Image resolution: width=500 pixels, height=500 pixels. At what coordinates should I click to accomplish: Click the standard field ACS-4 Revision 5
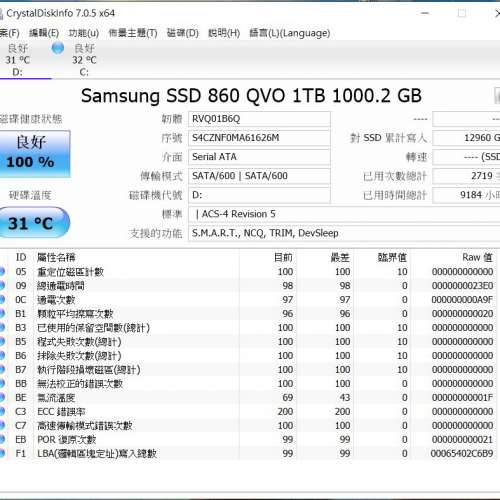click(344, 214)
